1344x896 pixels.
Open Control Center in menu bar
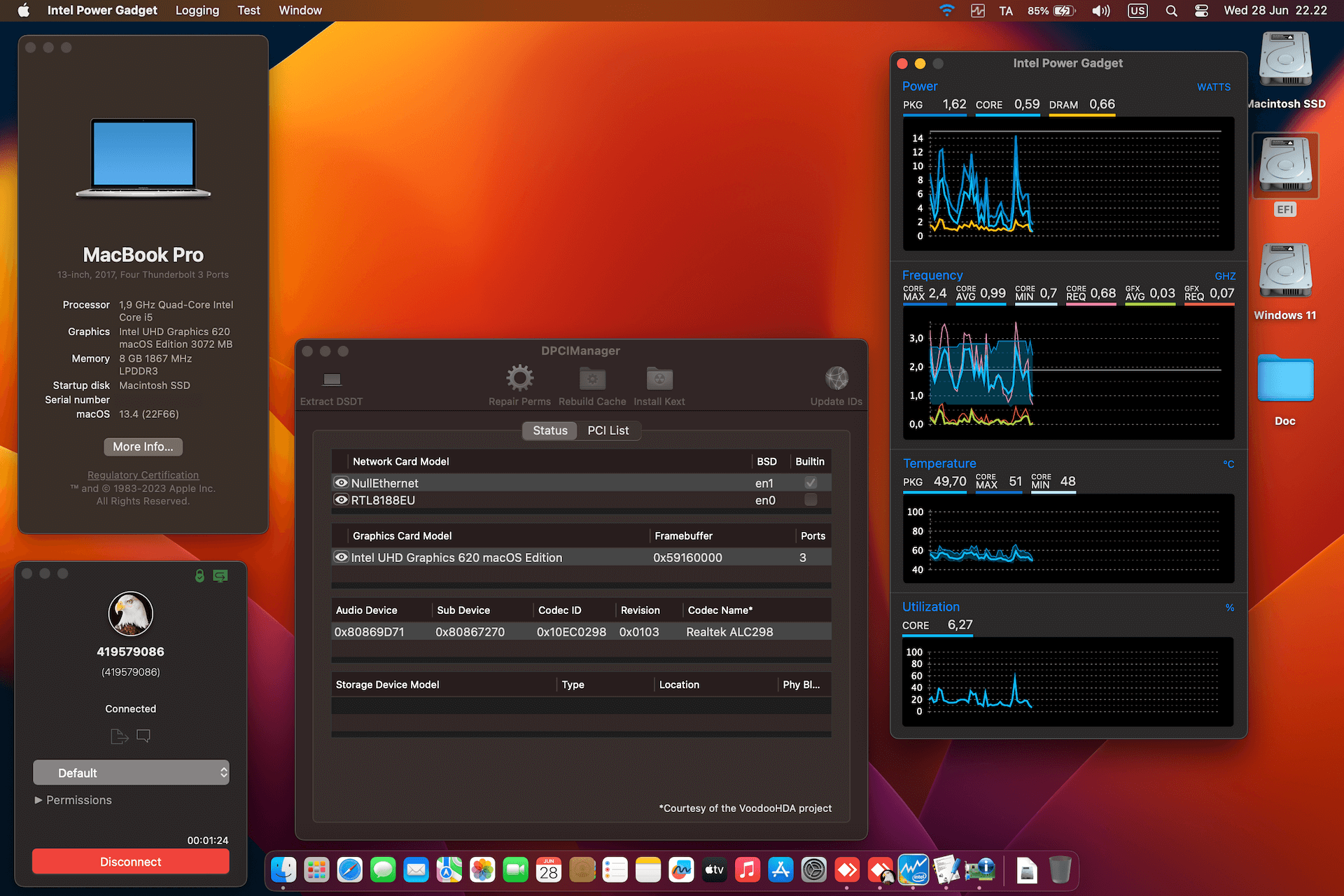click(x=1201, y=10)
